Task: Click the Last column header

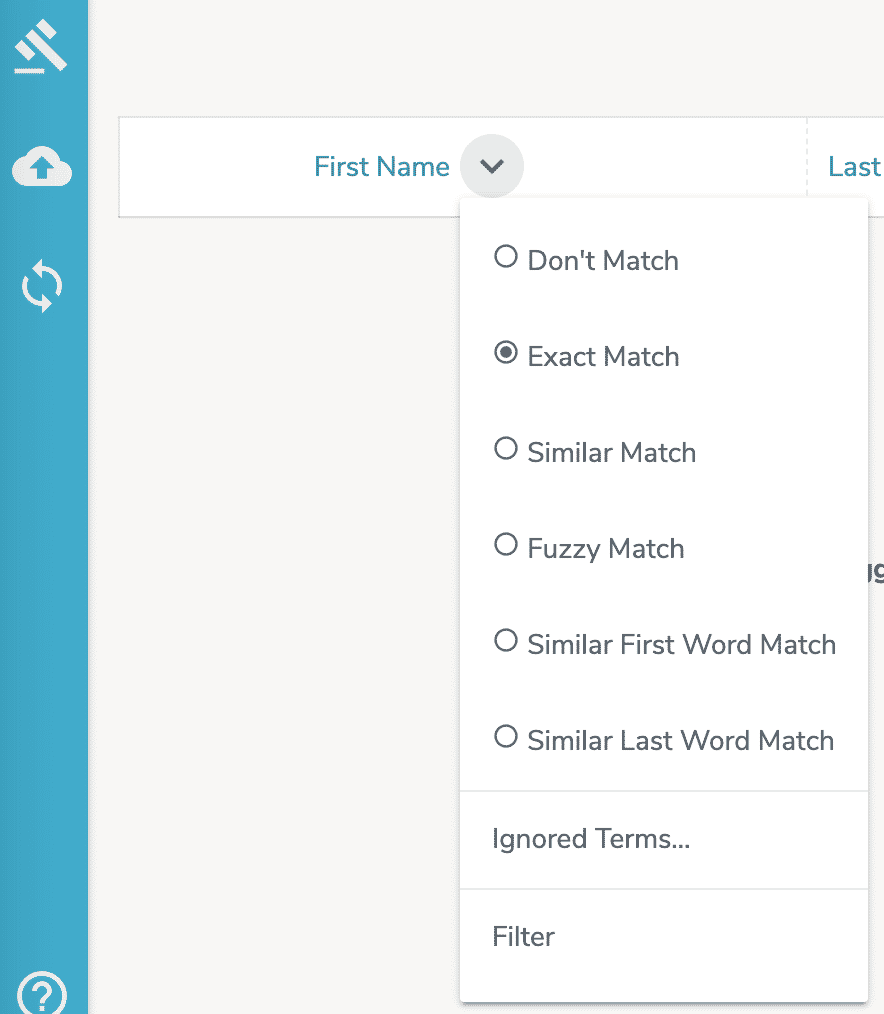Action: click(854, 167)
